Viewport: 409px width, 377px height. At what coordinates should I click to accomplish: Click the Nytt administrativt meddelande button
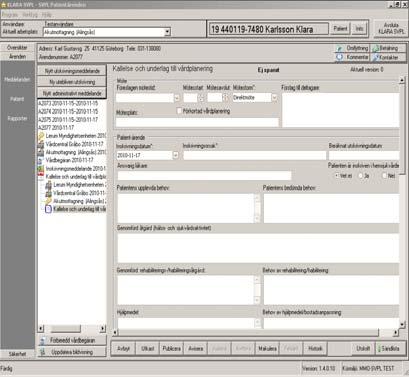click(x=72, y=93)
